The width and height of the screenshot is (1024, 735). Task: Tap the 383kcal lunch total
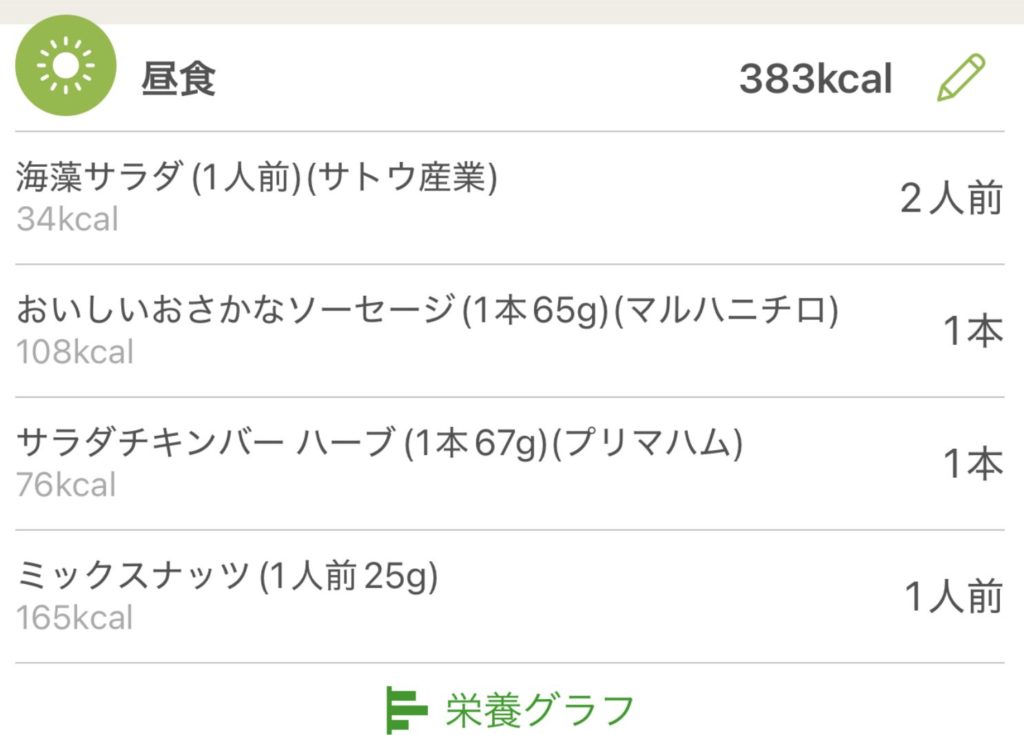[815, 79]
